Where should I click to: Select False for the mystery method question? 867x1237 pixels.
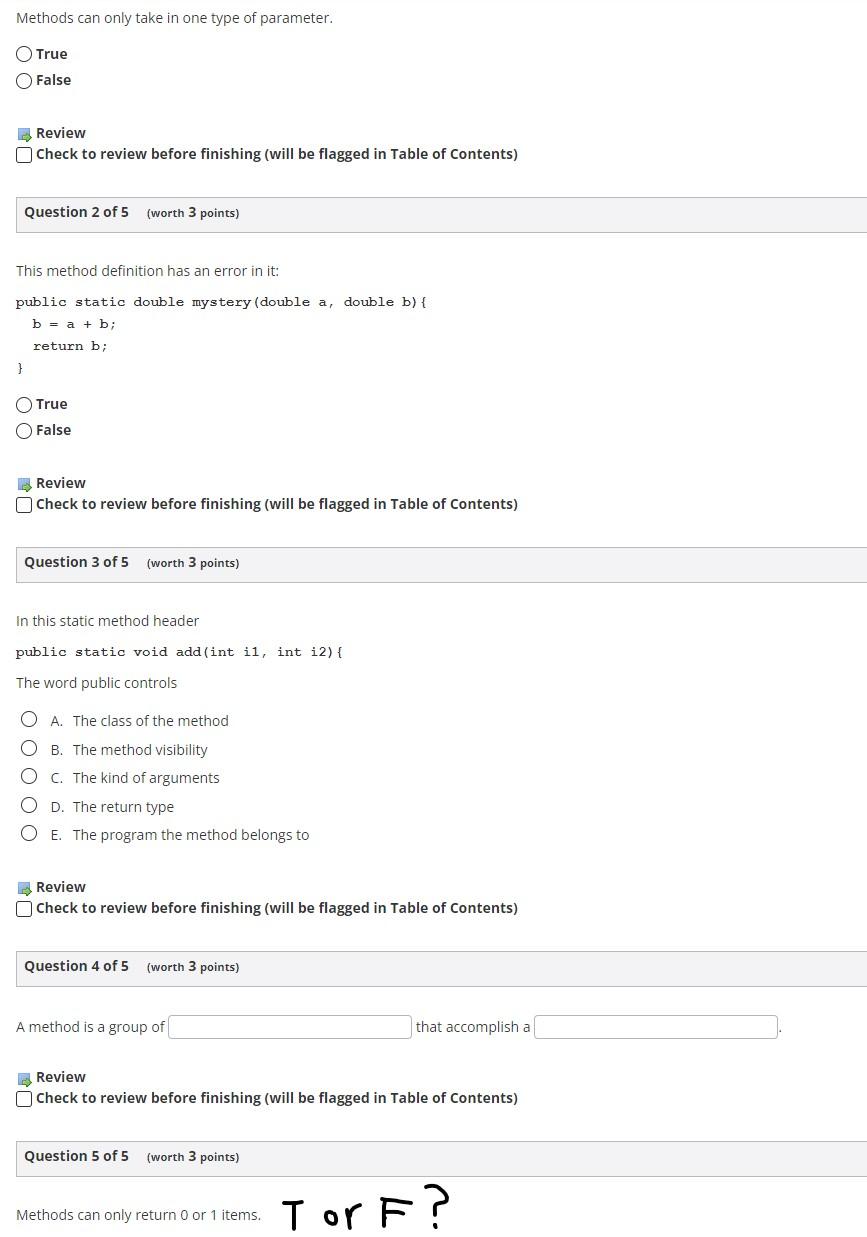pos(23,430)
